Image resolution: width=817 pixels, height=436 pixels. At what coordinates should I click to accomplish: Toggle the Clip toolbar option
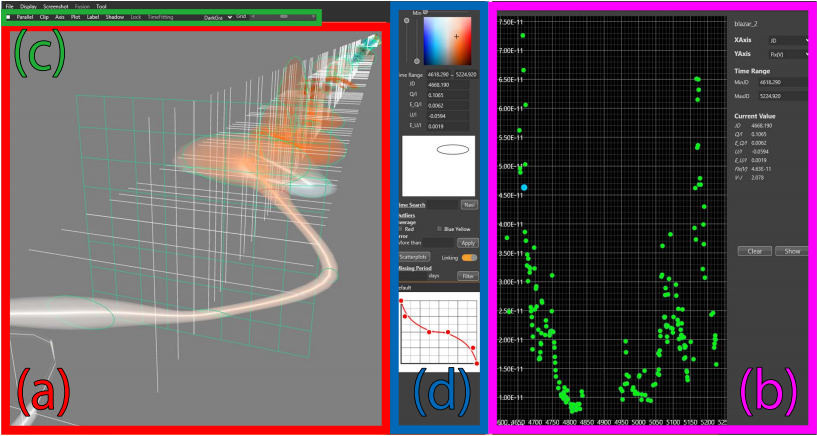coord(44,17)
